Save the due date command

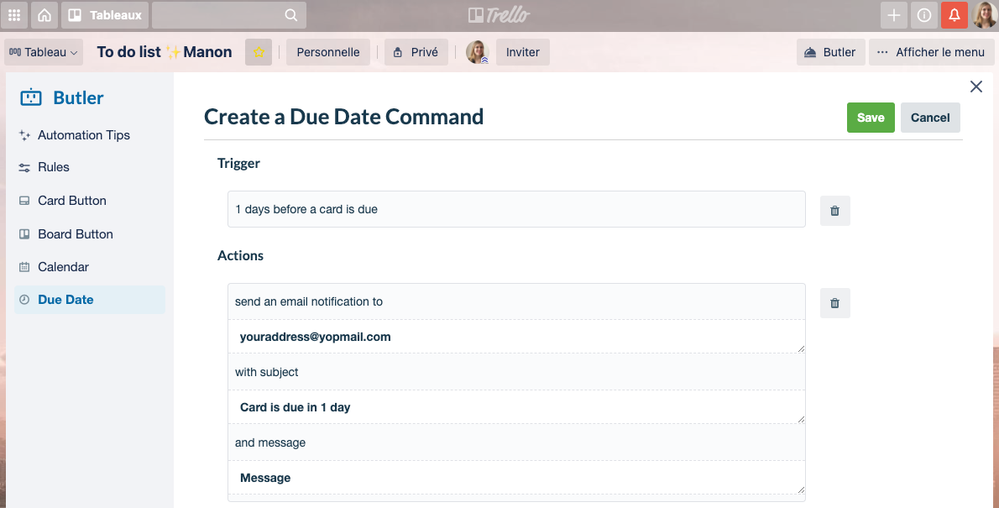(870, 118)
